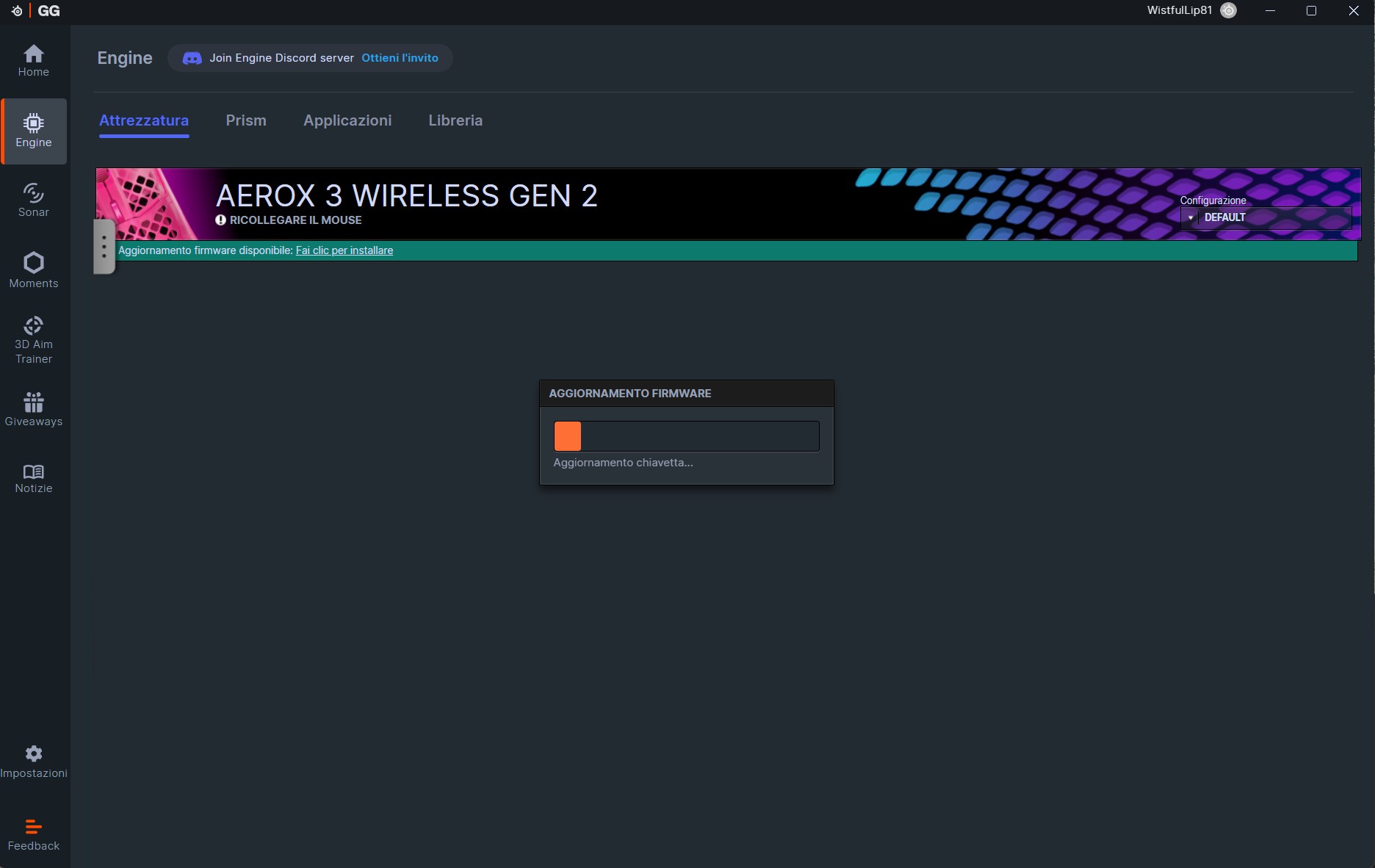Open the Feedback form
The height and width of the screenshot is (868, 1375).
(x=34, y=835)
